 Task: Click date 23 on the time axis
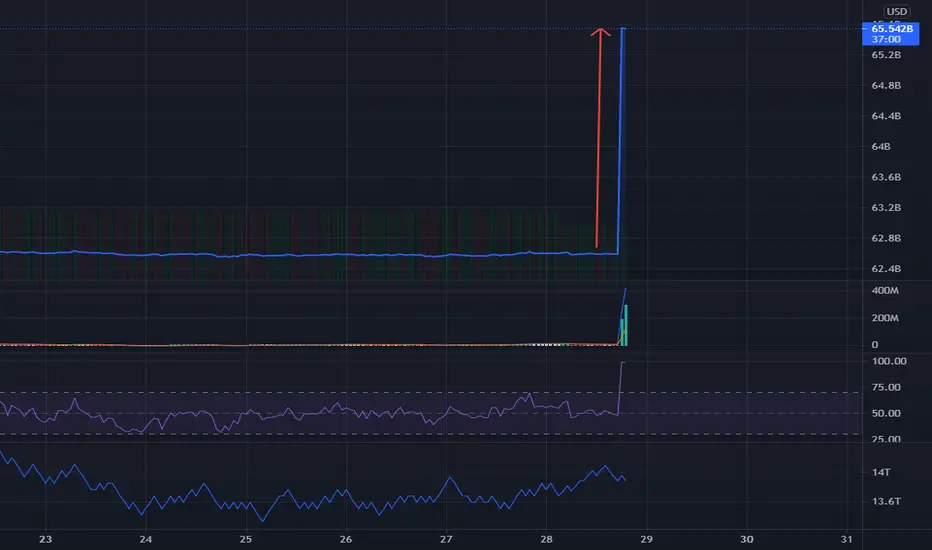(x=45, y=539)
